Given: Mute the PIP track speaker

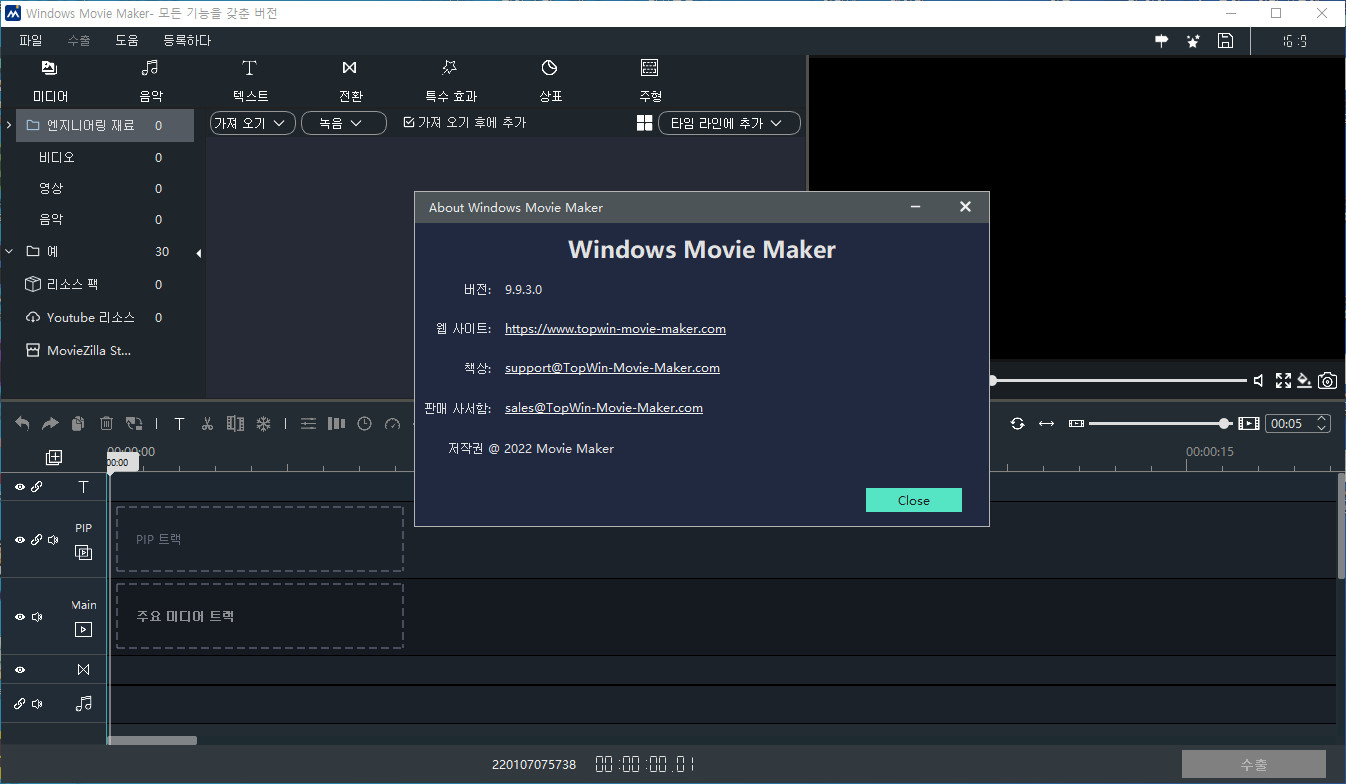Looking at the screenshot, I should point(53,540).
